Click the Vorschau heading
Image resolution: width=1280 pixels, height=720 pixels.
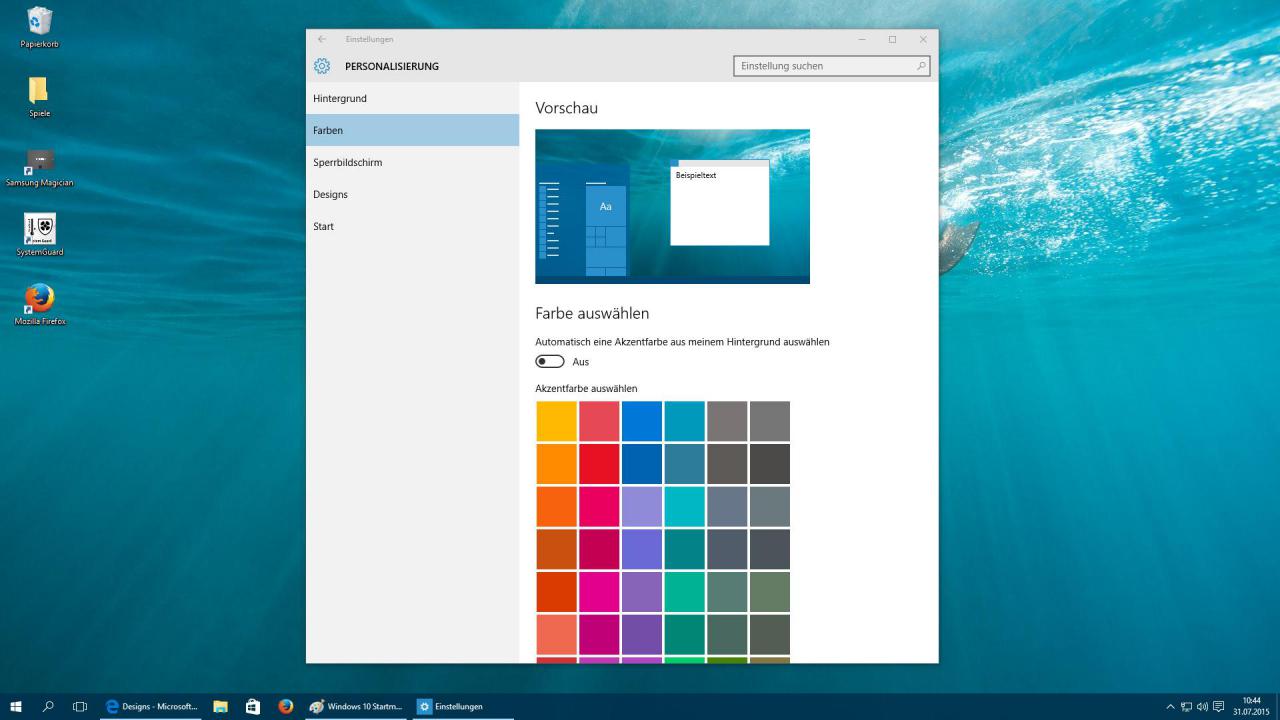pos(566,108)
